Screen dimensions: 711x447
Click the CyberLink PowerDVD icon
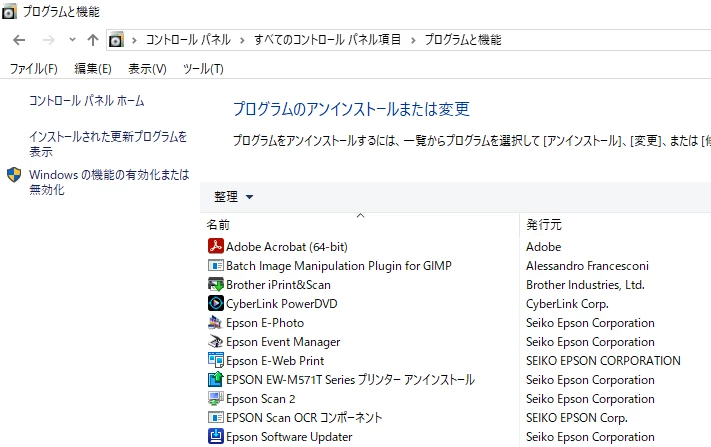point(215,303)
